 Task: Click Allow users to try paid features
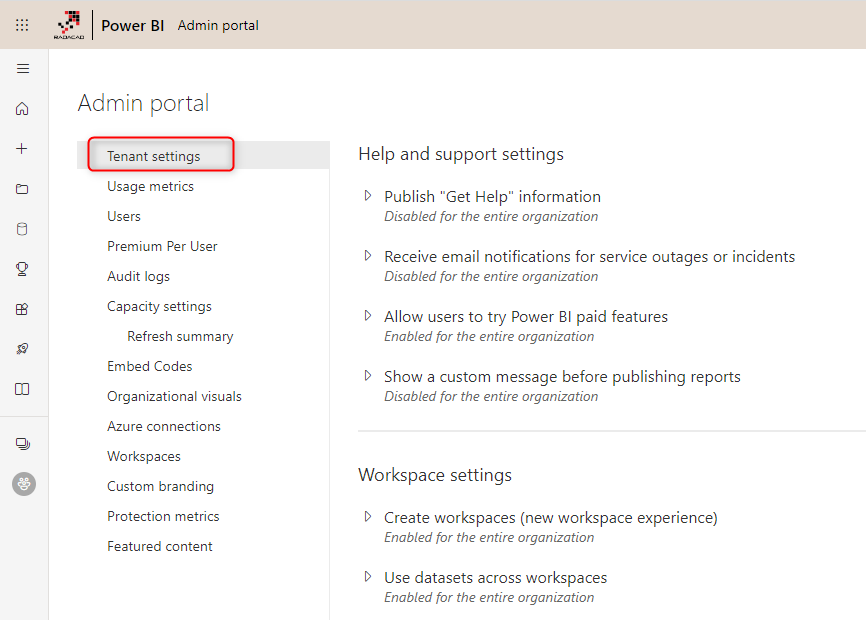525,316
